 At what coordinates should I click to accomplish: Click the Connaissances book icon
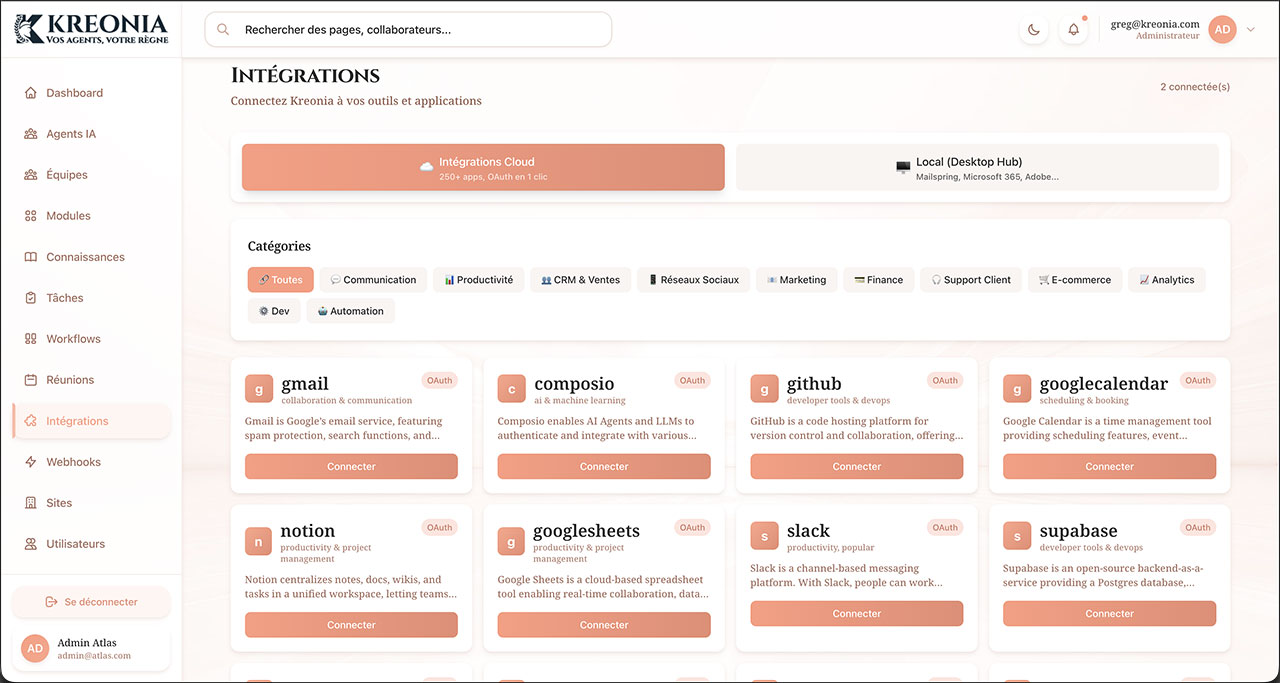29,256
